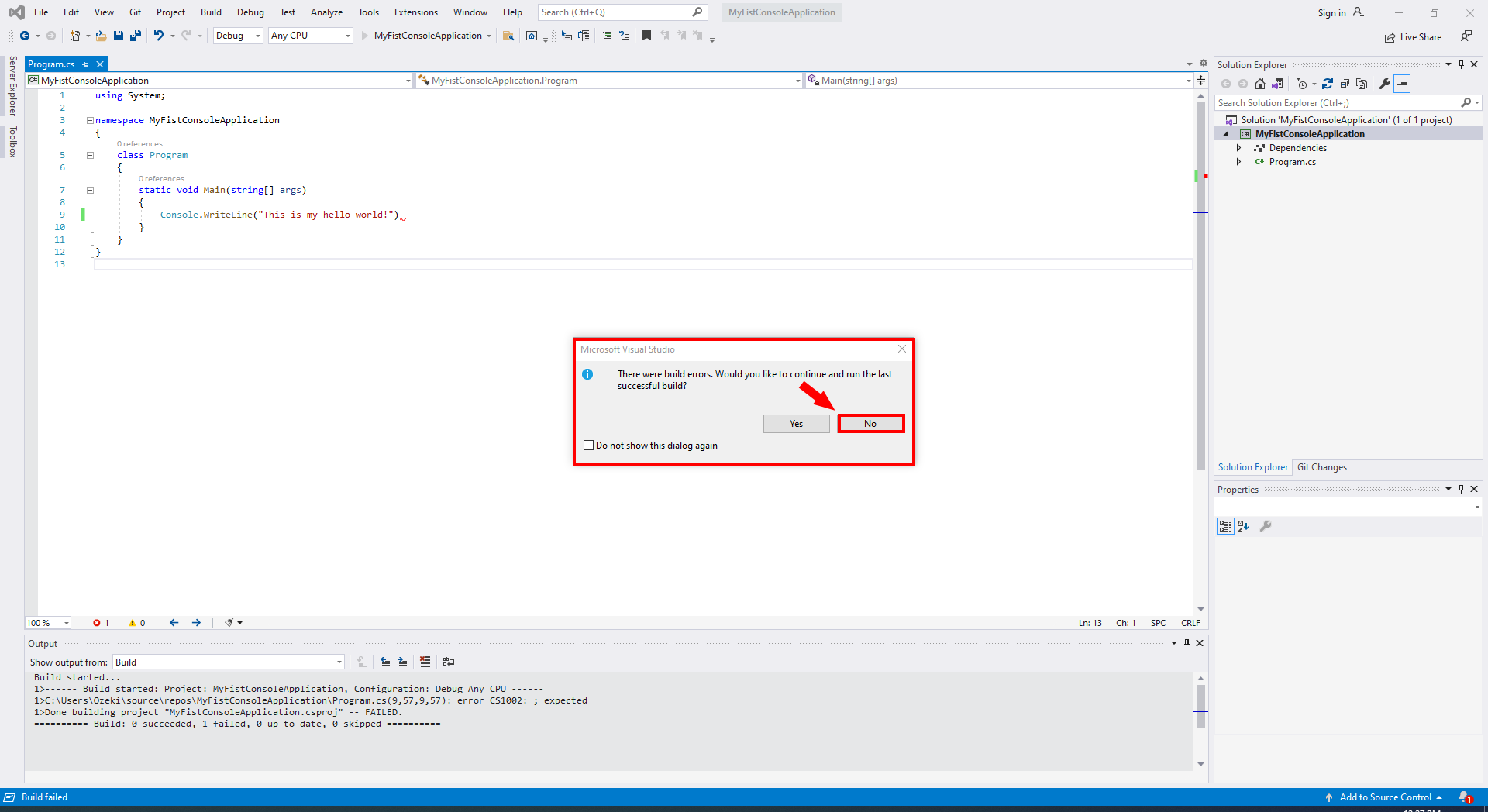Image resolution: width=1488 pixels, height=812 pixels.
Task: Click the Live Share icon
Action: point(1390,37)
